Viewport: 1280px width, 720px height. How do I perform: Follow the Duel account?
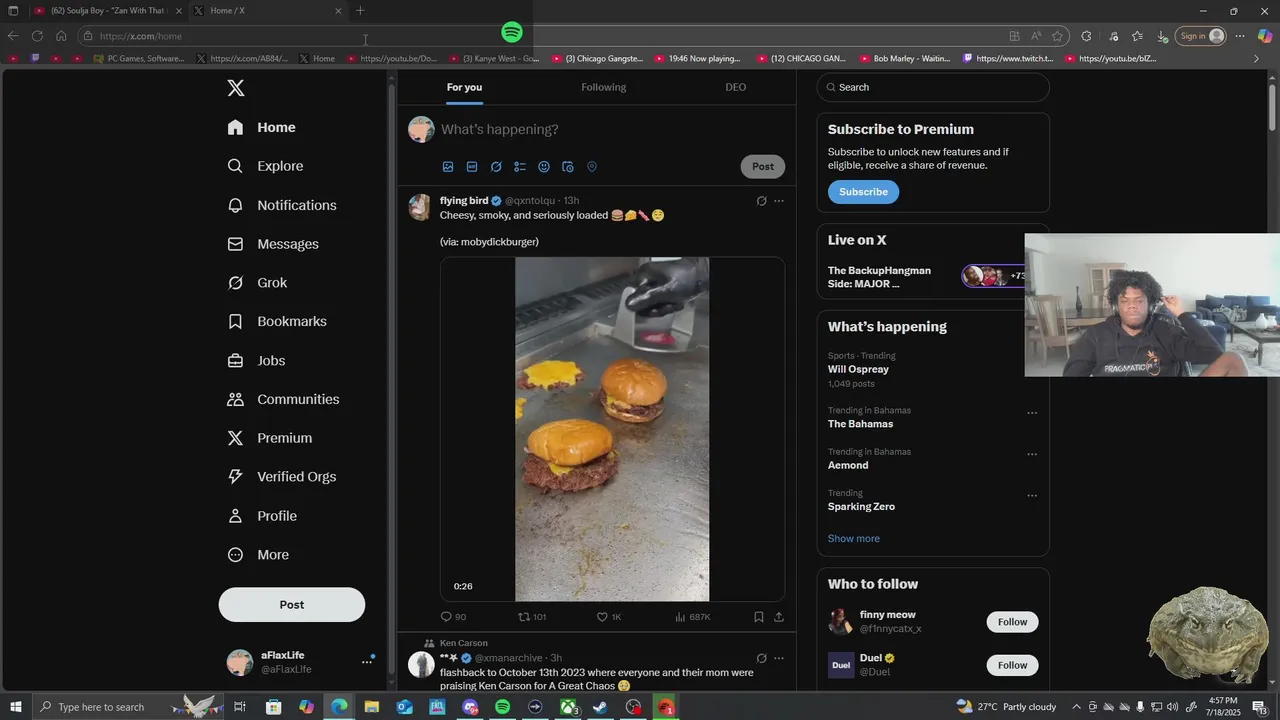[x=1012, y=665]
